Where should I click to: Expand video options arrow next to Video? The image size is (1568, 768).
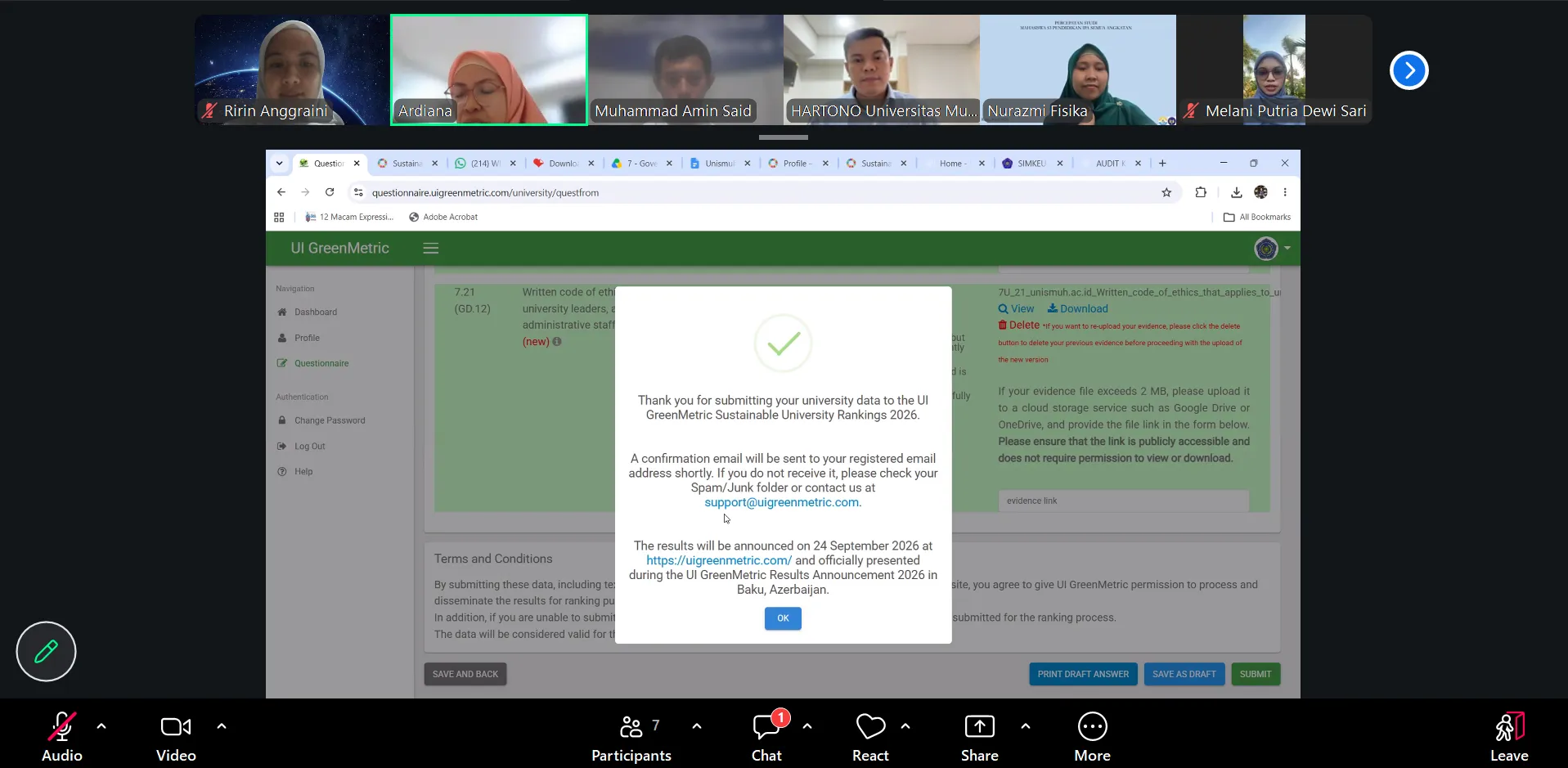click(221, 725)
